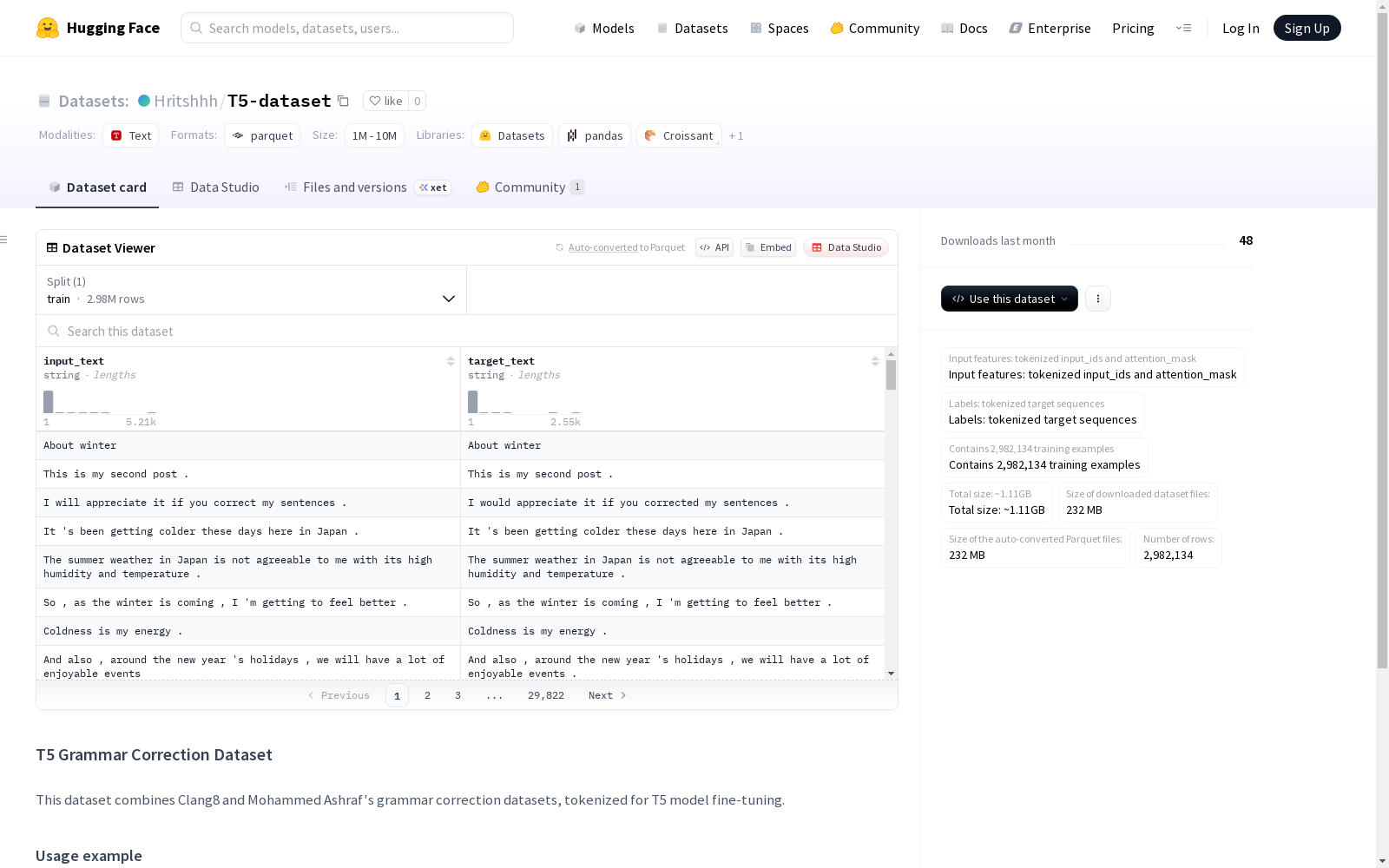Select page 1 in the pagination
The width and height of the screenshot is (1389, 868).
pos(397,695)
